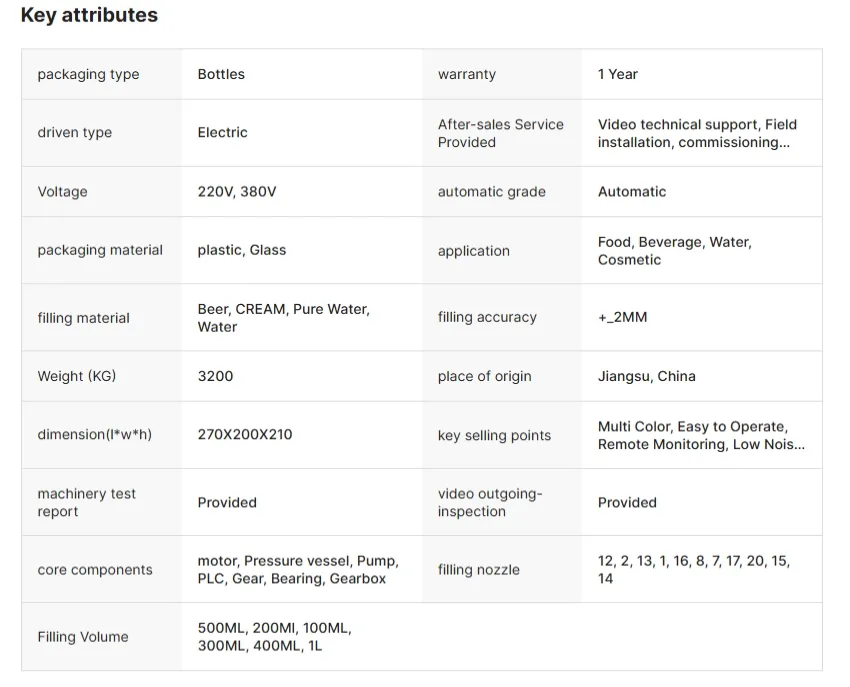Click the +_2MM filling accuracy value
This screenshot has width=850, height=687.
[622, 317]
